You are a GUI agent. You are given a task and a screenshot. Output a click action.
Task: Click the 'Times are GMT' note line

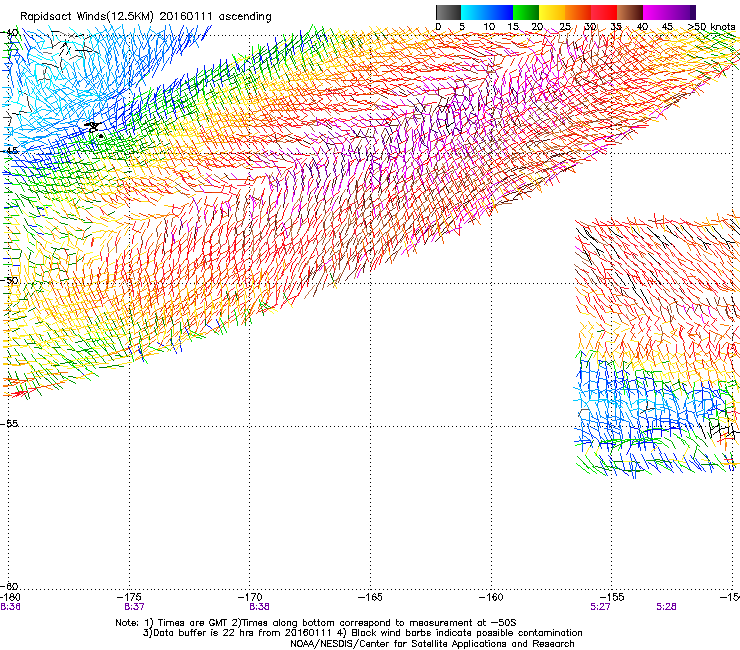tap(316, 623)
